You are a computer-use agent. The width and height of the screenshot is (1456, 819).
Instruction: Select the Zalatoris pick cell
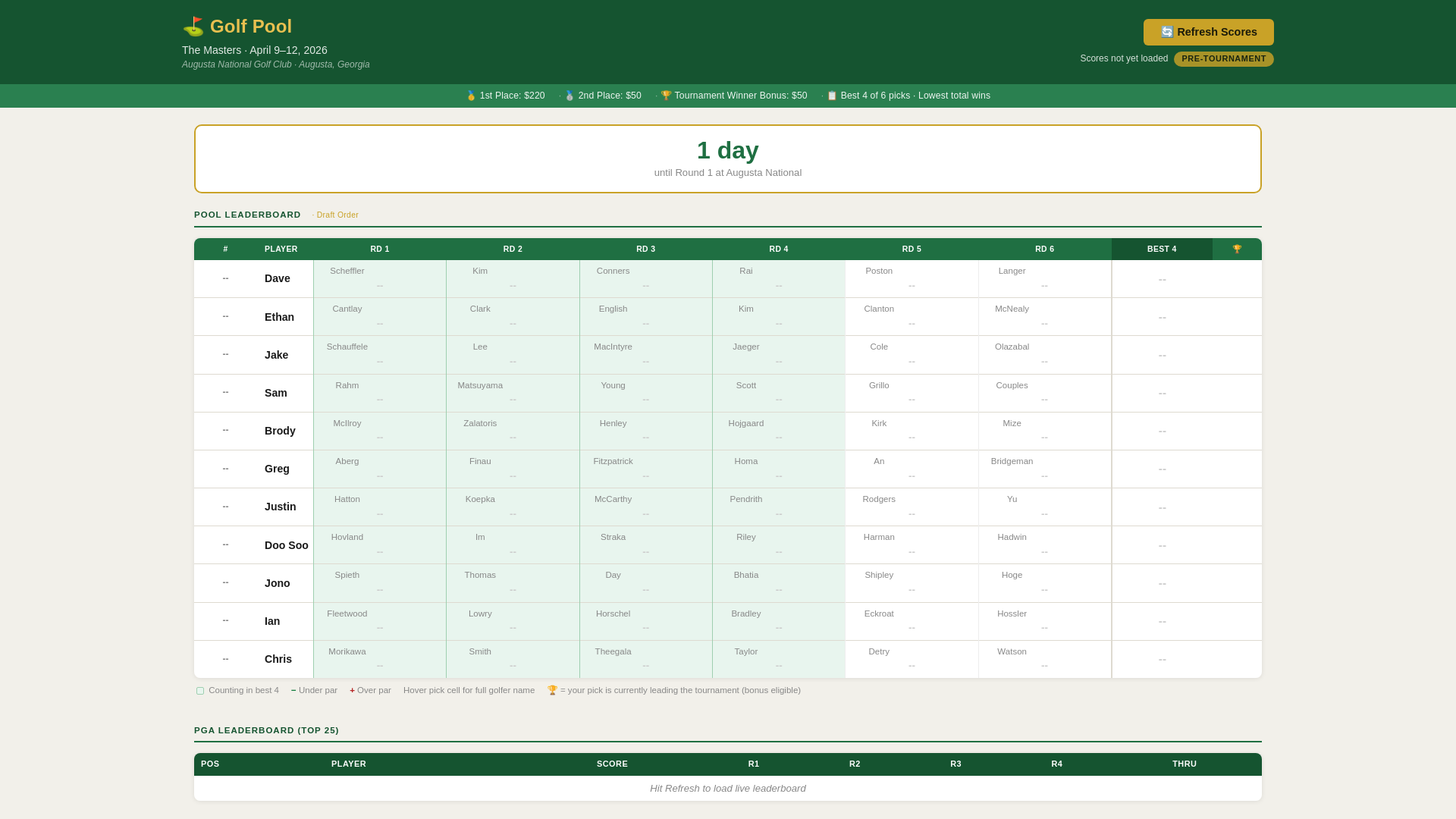point(513,431)
